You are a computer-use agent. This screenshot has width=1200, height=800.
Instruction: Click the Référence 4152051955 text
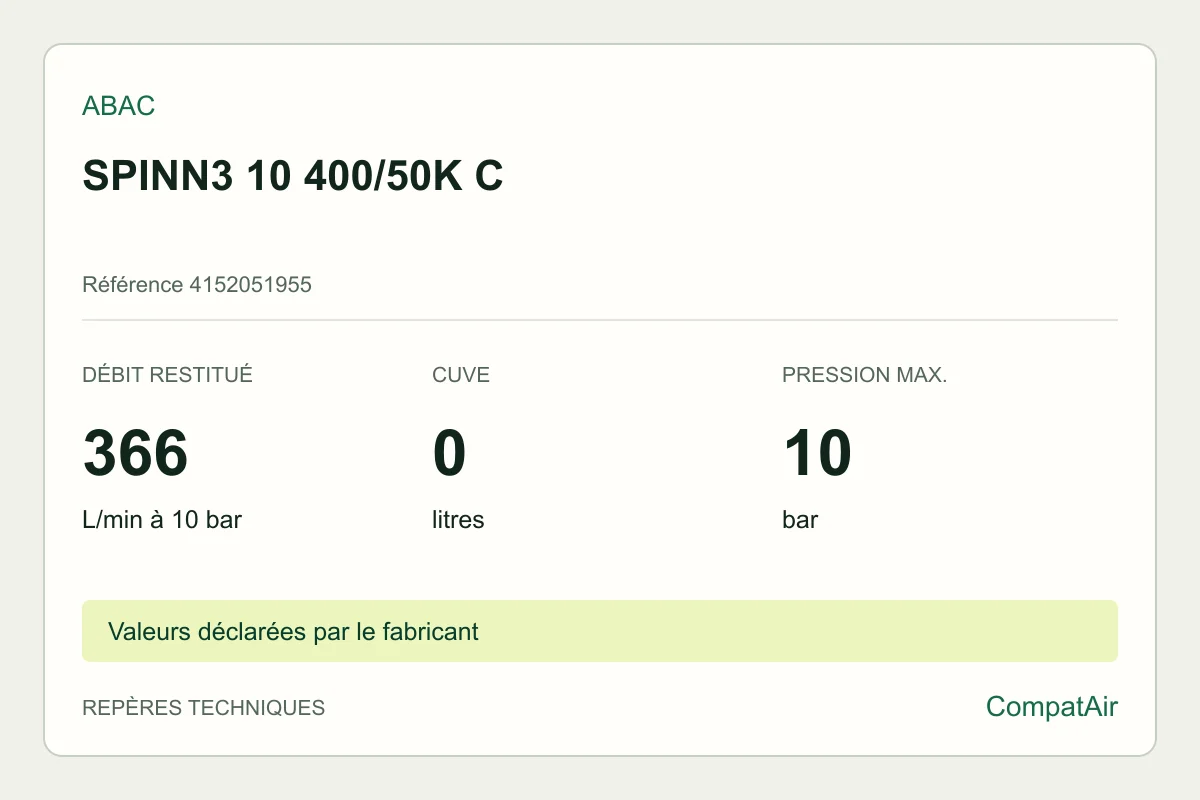pos(197,285)
